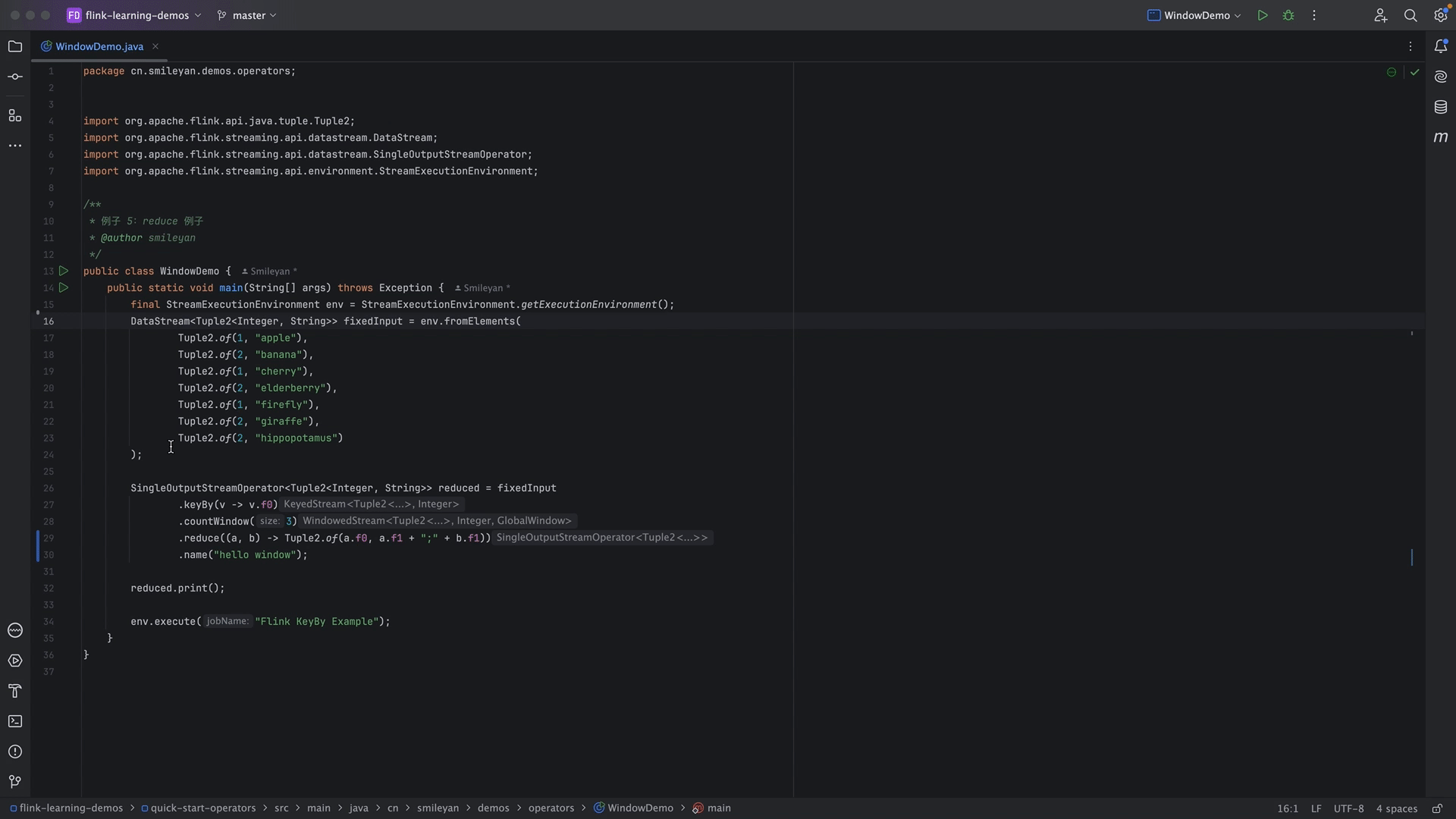The width and height of the screenshot is (1456, 819).
Task: Click the quick-start-operators breadcrumb
Action: pos(202,808)
